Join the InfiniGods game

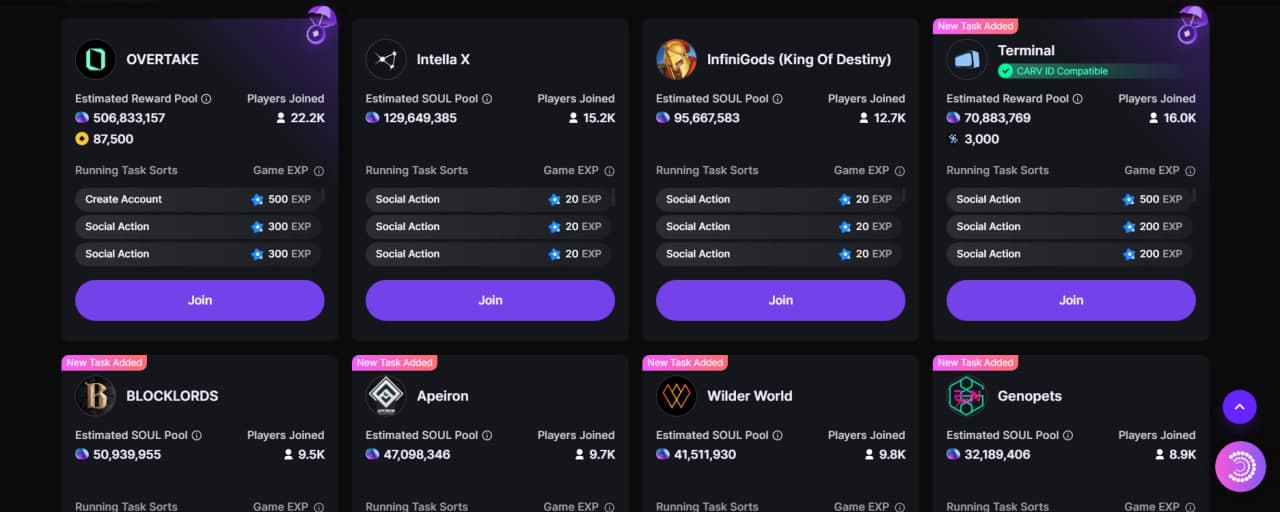(x=781, y=300)
